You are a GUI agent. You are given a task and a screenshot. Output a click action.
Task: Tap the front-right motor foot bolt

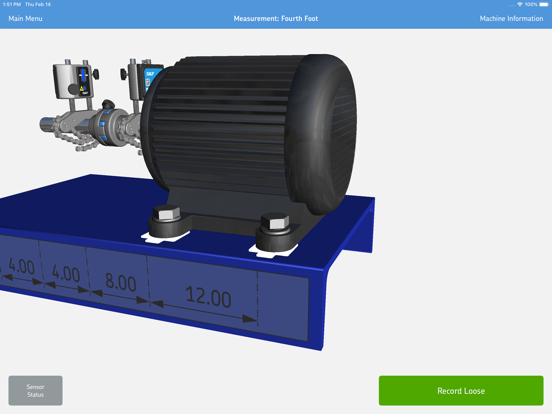pyautogui.click(x=275, y=222)
